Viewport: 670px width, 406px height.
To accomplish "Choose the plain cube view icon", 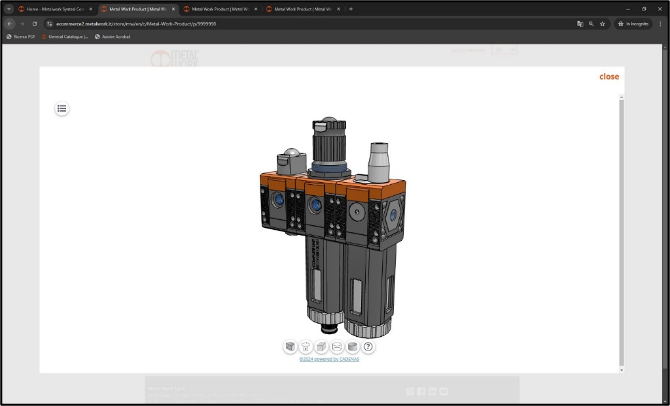I will click(x=321, y=346).
